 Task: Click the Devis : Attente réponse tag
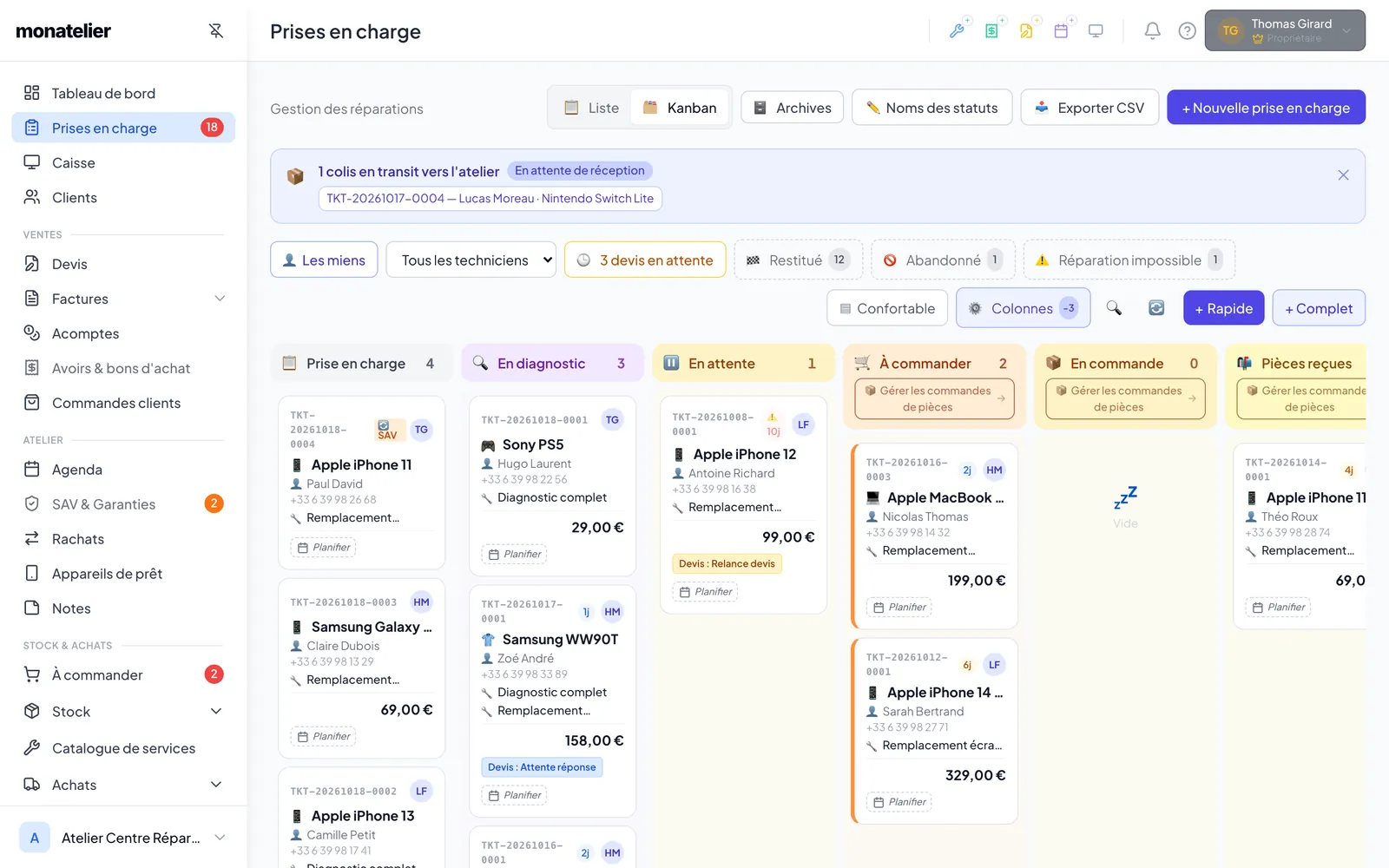(x=542, y=766)
